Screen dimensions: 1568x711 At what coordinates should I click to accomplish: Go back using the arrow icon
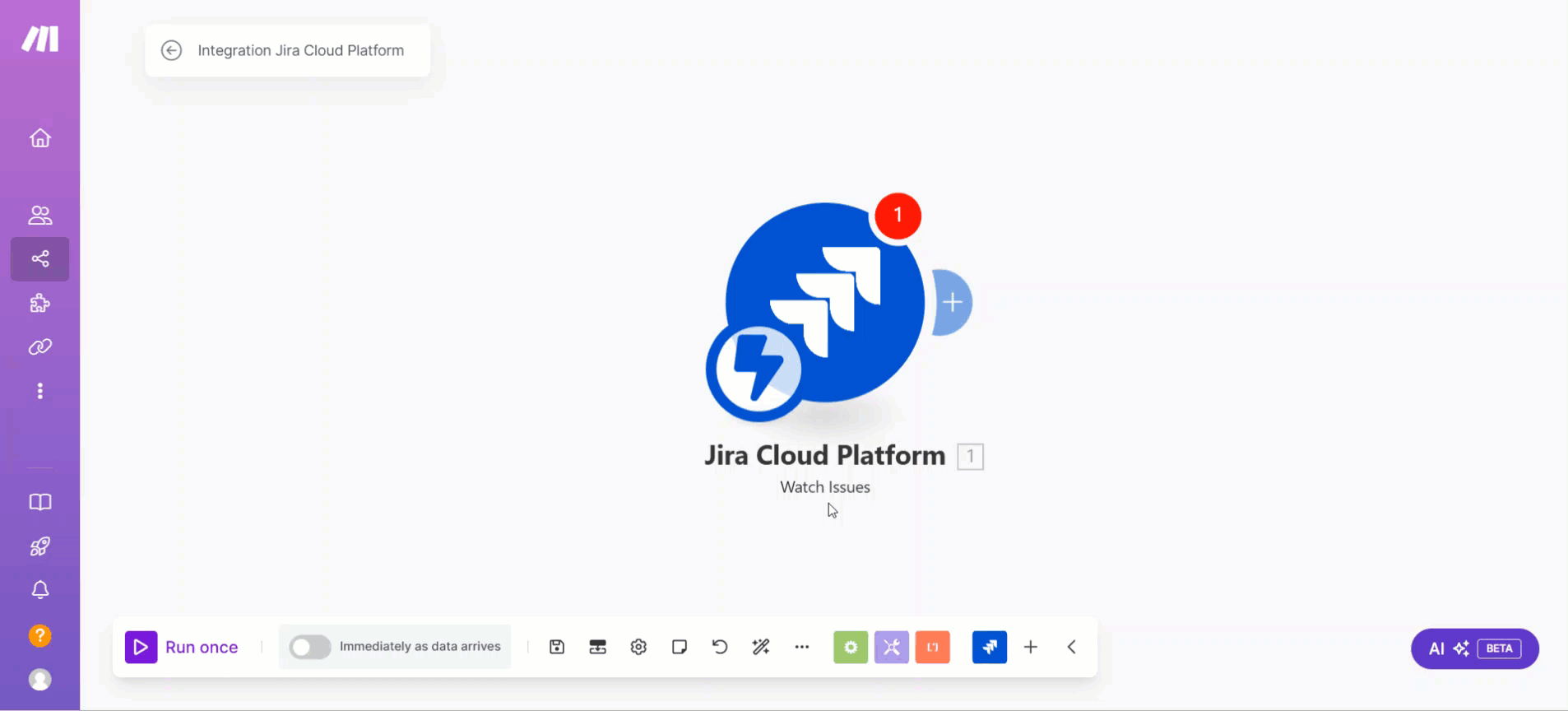(171, 50)
